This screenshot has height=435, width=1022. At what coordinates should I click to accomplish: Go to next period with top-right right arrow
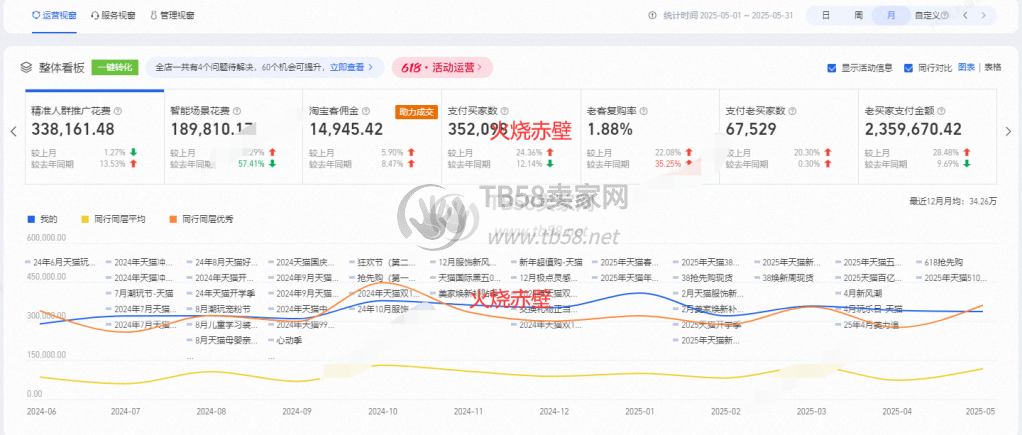[984, 15]
